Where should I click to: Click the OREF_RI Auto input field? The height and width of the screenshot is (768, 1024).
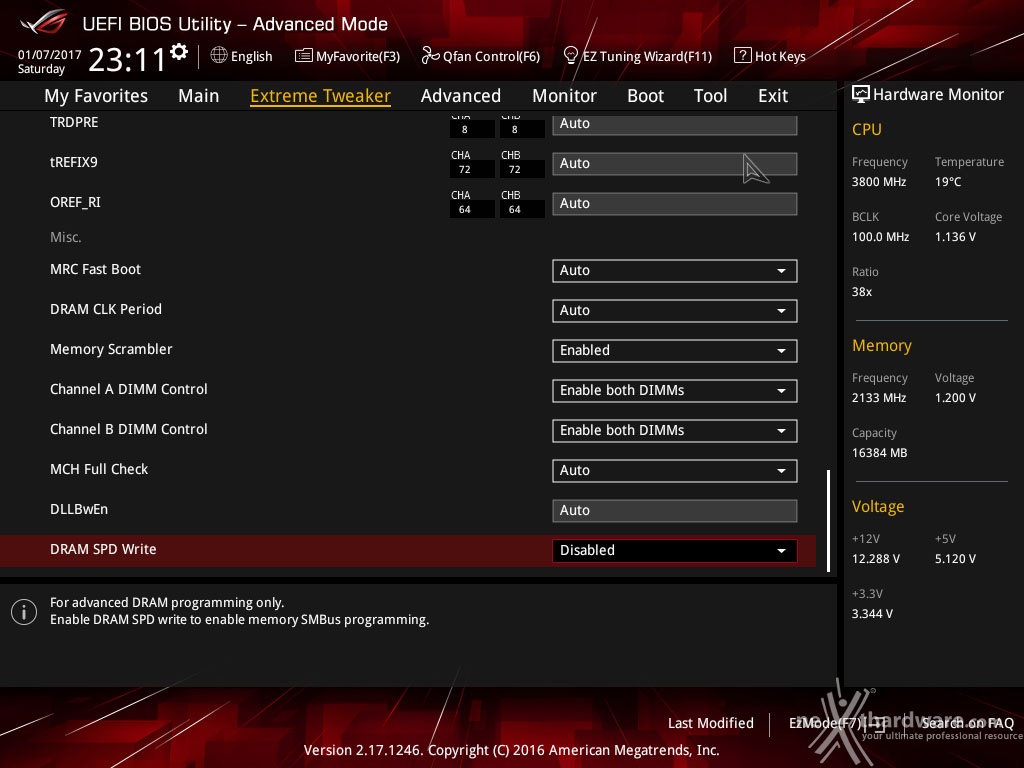(x=675, y=204)
